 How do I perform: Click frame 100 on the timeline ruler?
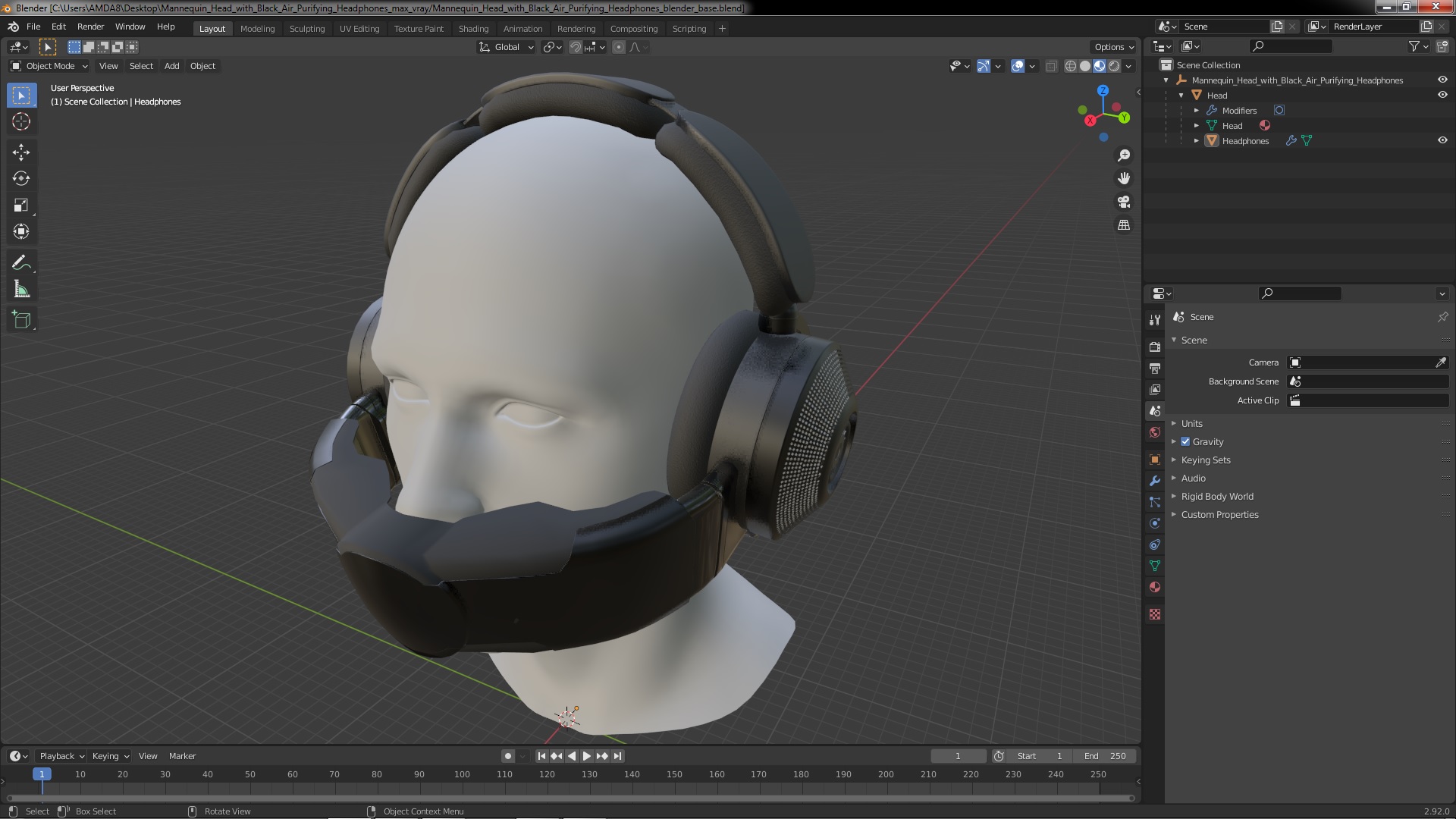coord(462,774)
